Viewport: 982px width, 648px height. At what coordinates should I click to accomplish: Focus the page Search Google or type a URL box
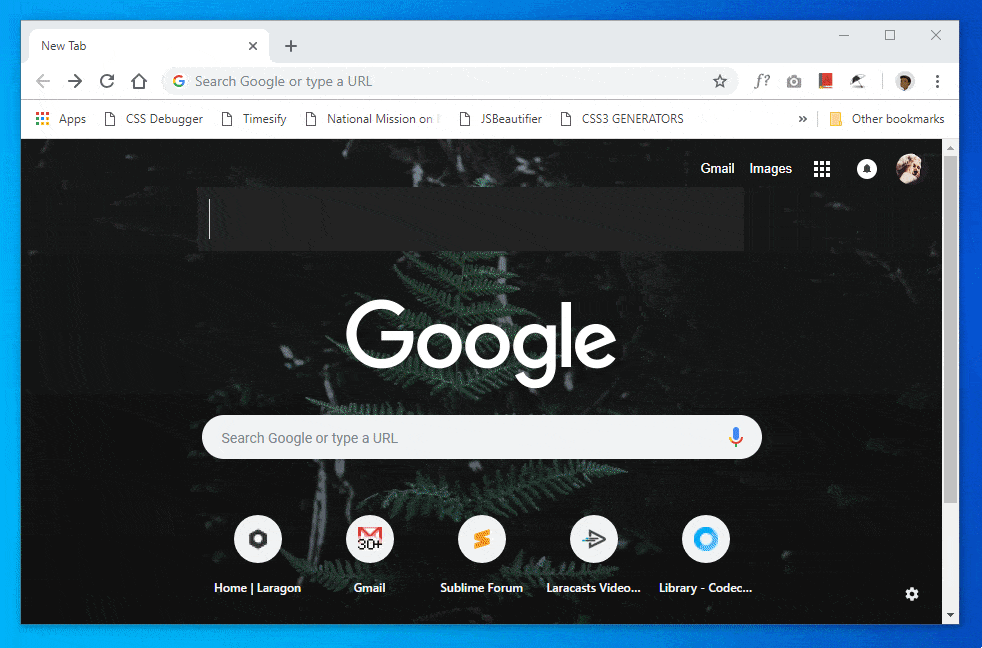[482, 437]
